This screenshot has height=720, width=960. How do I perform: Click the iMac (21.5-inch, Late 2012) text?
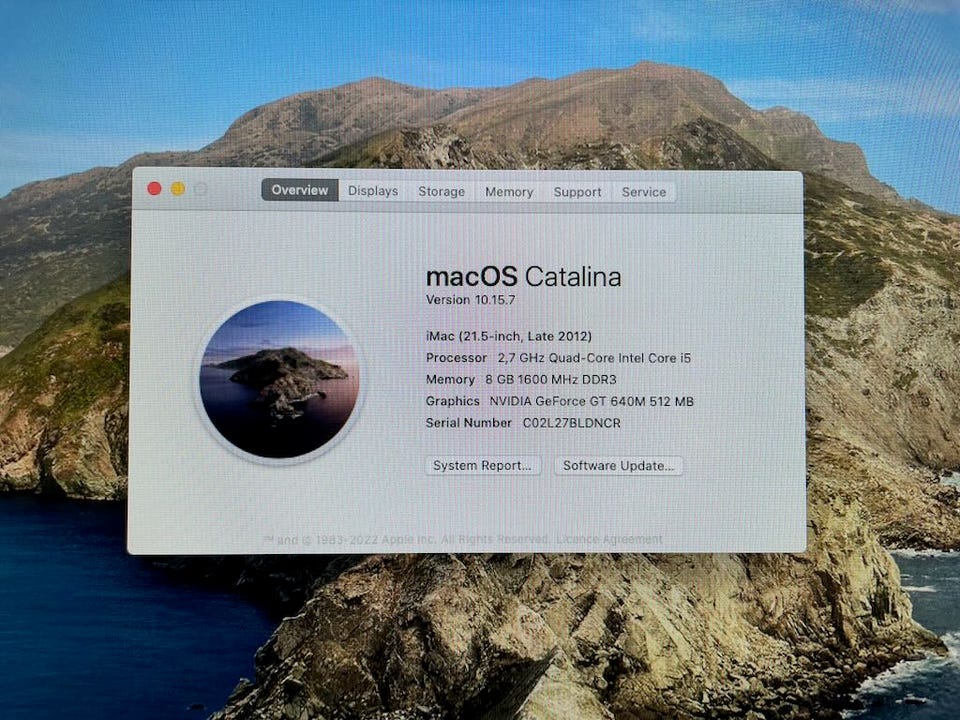point(509,336)
